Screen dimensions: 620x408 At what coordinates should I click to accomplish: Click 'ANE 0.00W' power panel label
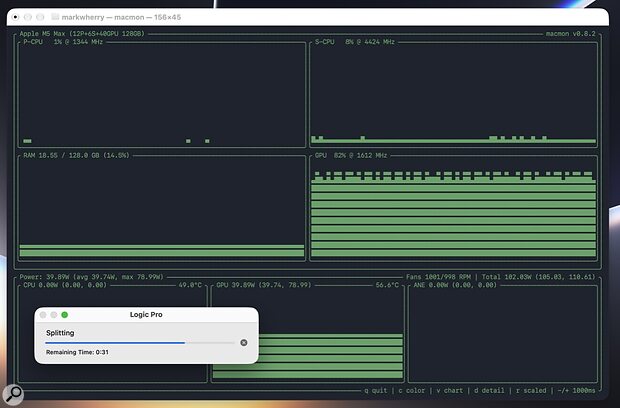455,285
